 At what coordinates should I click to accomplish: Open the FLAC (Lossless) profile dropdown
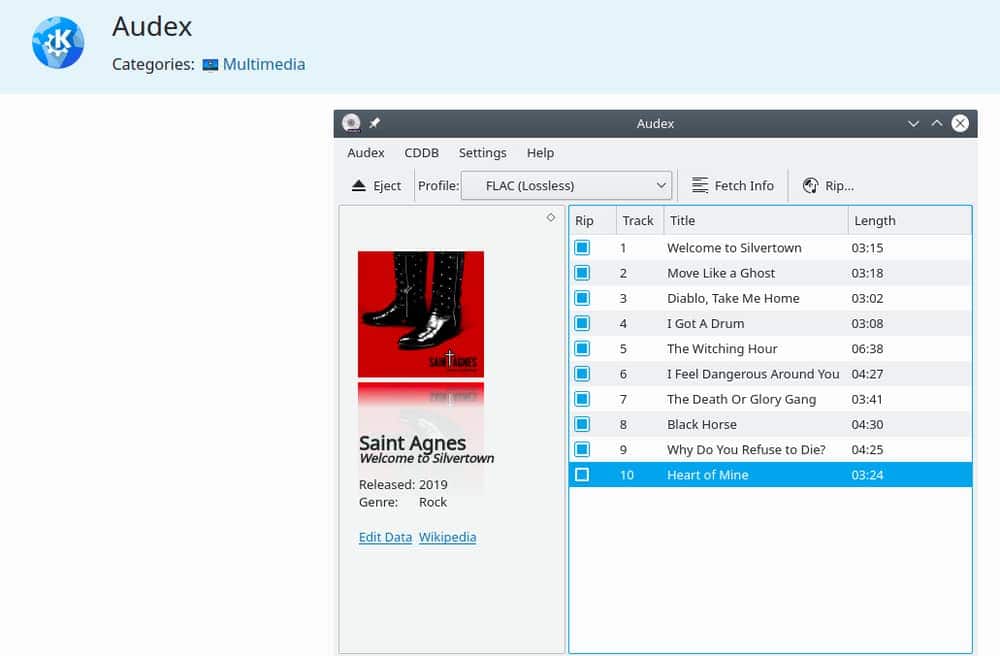click(566, 186)
